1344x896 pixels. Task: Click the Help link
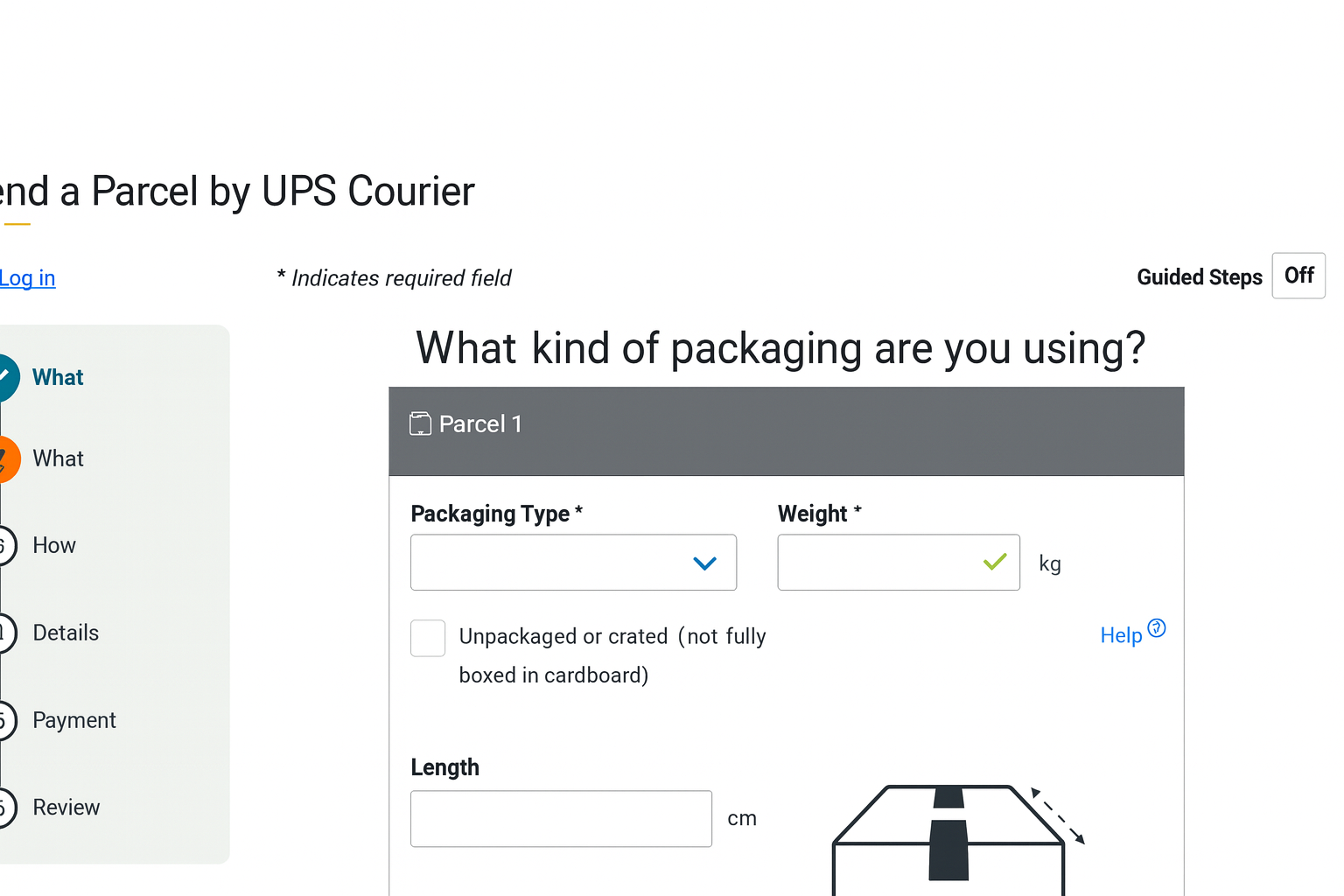click(x=1120, y=634)
